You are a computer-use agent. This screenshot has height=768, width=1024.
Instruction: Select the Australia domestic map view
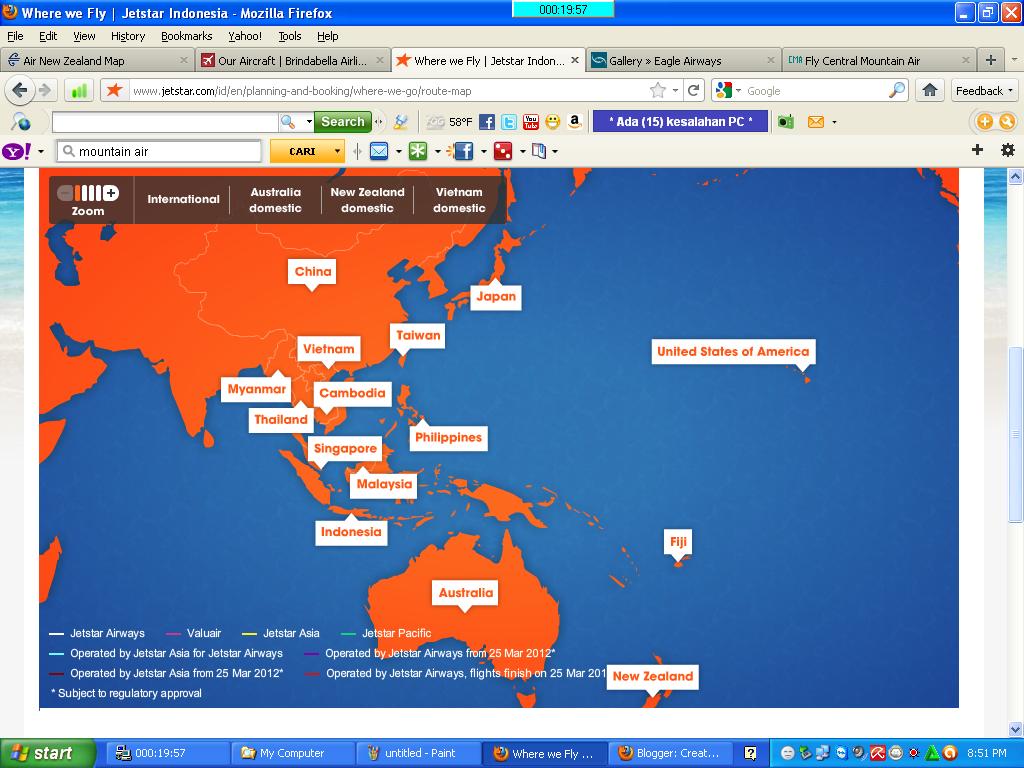tap(275, 199)
